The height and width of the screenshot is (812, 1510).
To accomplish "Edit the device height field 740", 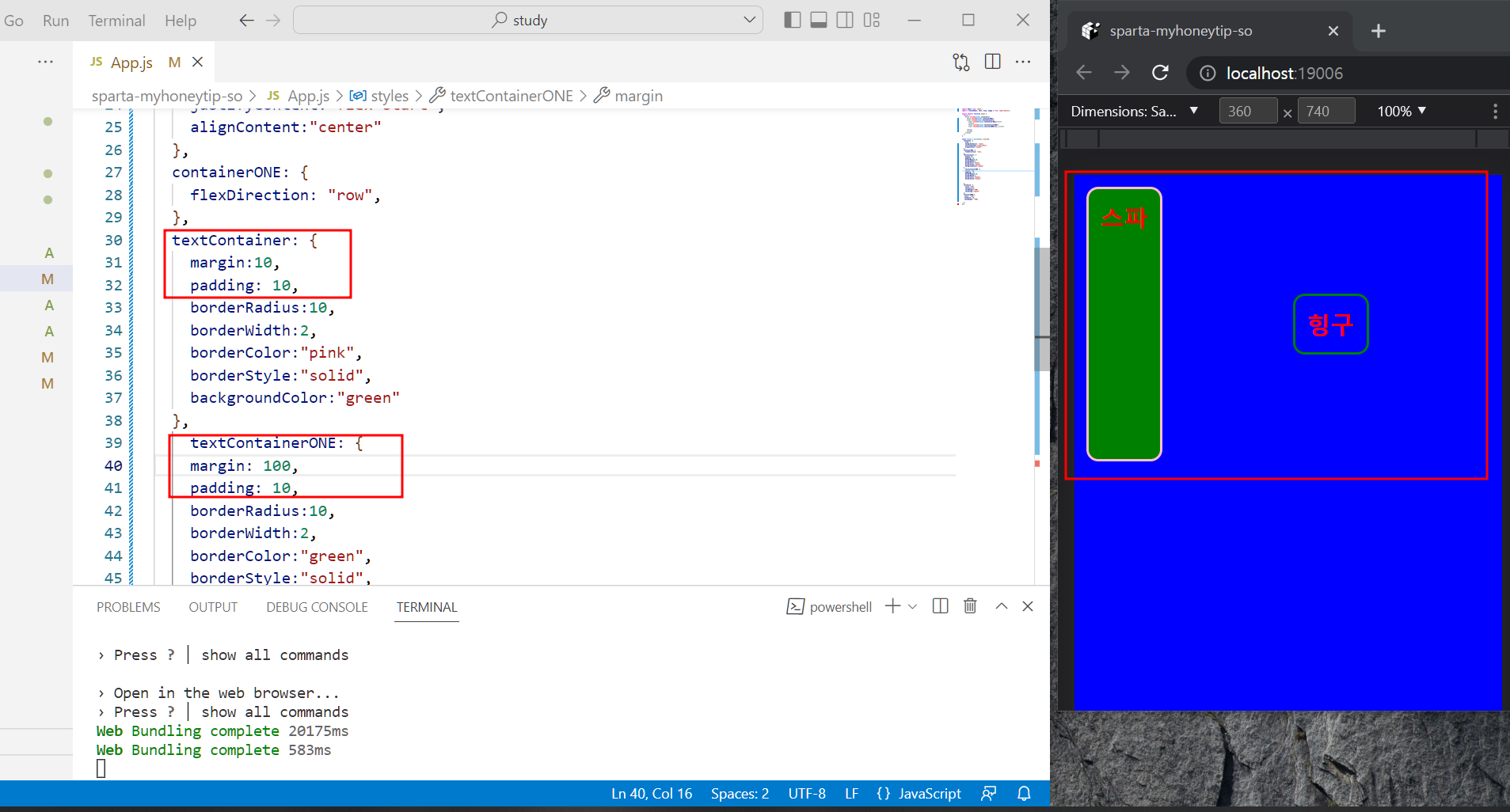I will click(1326, 111).
